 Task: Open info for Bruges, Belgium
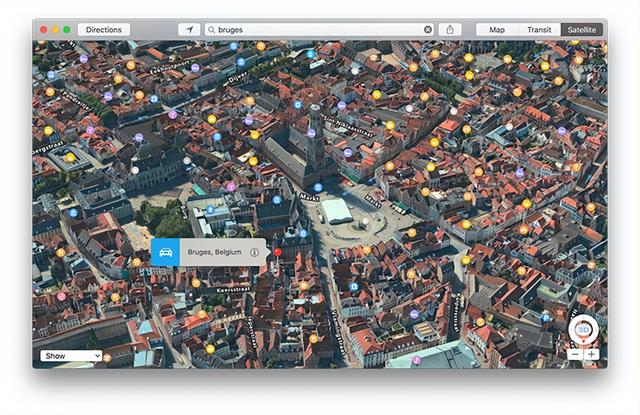point(254,253)
